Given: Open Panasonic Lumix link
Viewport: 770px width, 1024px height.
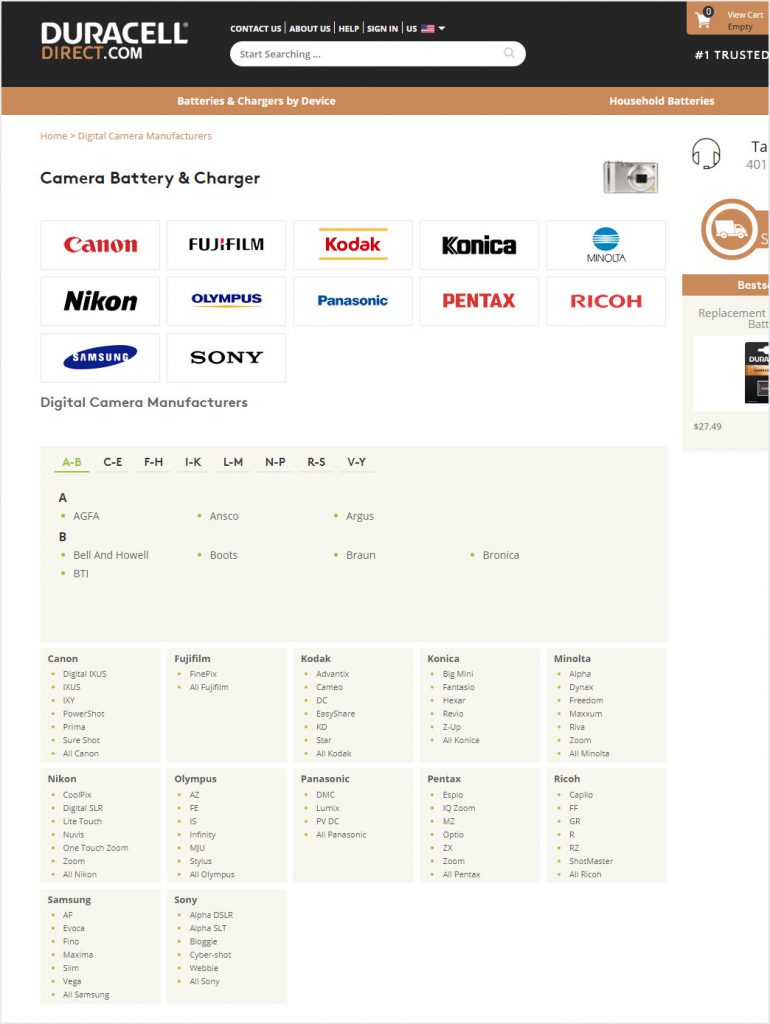Looking at the screenshot, I should click(x=328, y=808).
